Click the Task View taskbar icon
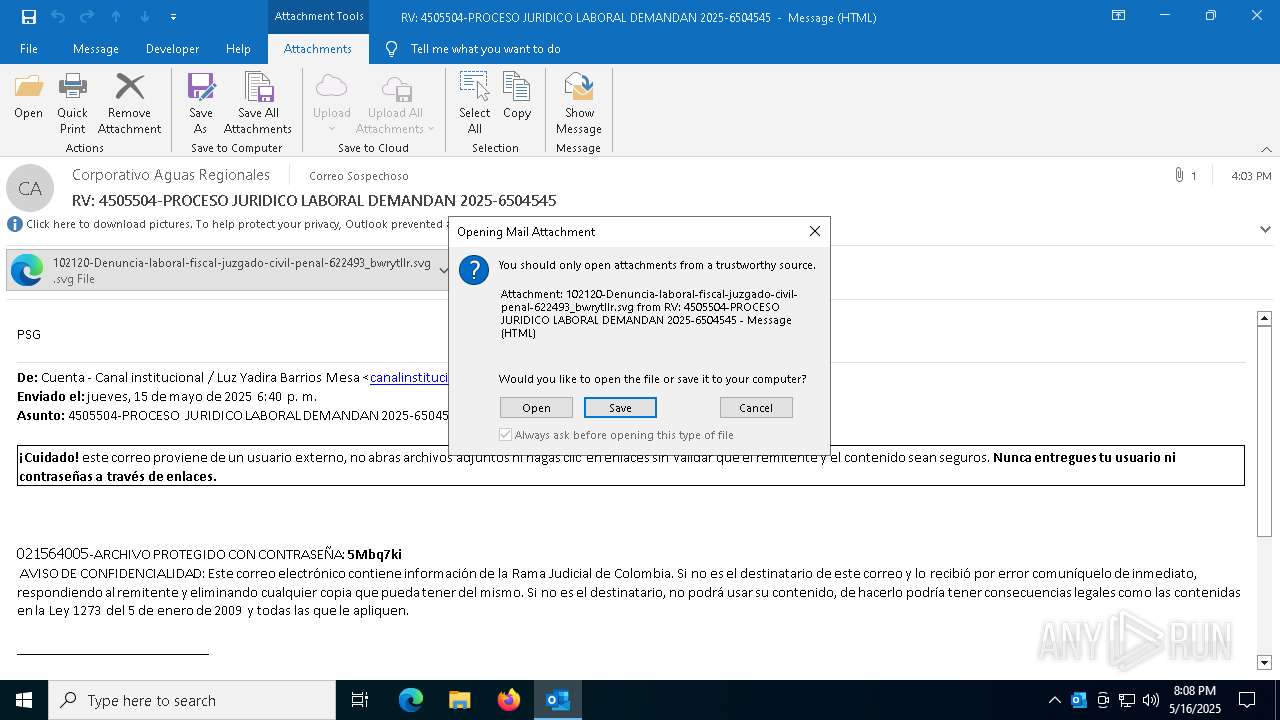Screen dimensions: 1280x720 tap(360, 700)
